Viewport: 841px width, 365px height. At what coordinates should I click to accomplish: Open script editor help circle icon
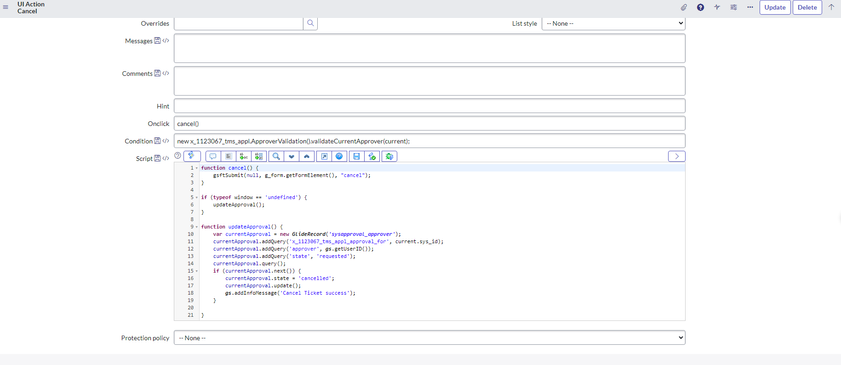(178, 155)
